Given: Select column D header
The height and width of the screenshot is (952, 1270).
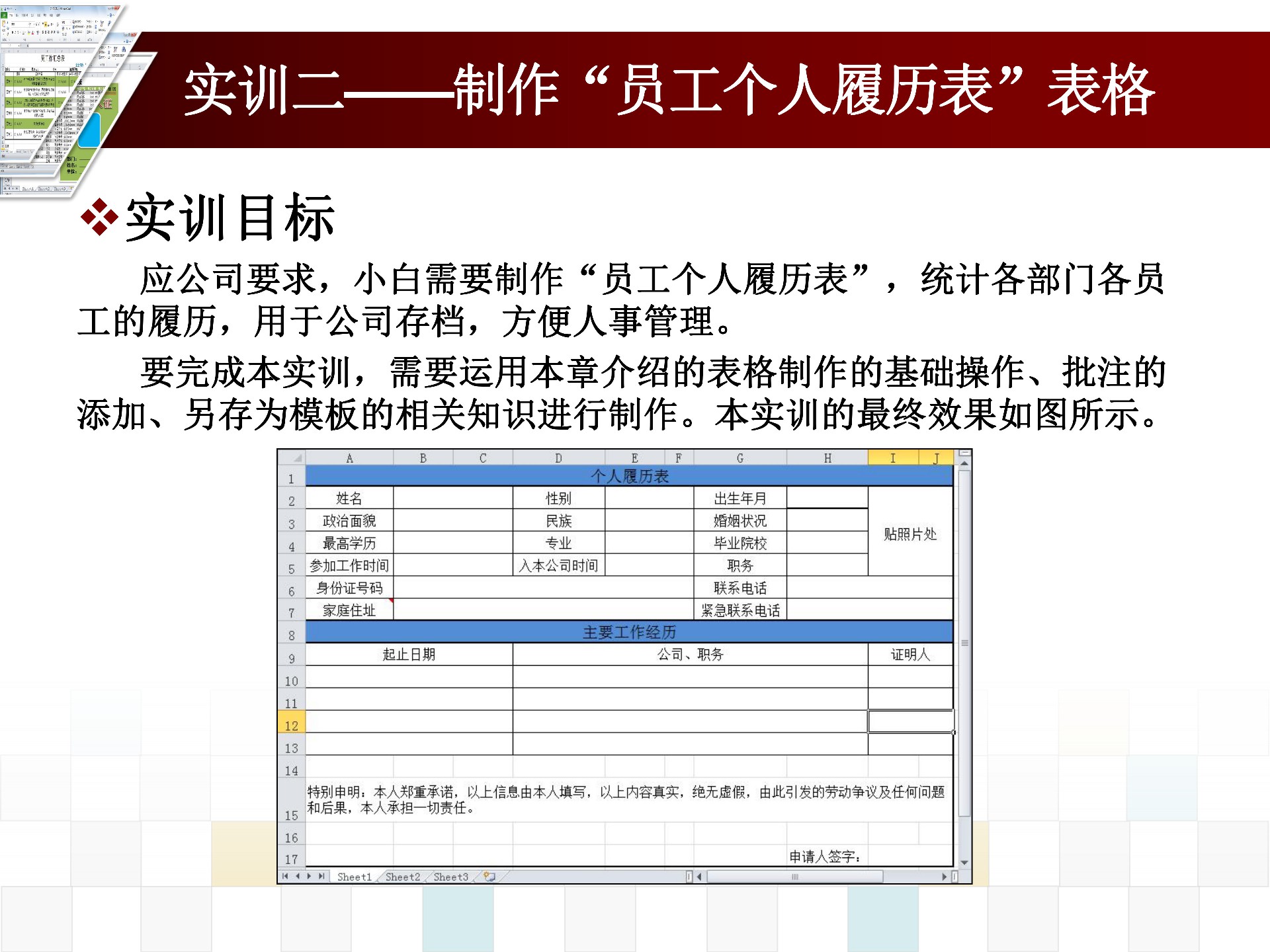Looking at the screenshot, I should (x=558, y=457).
